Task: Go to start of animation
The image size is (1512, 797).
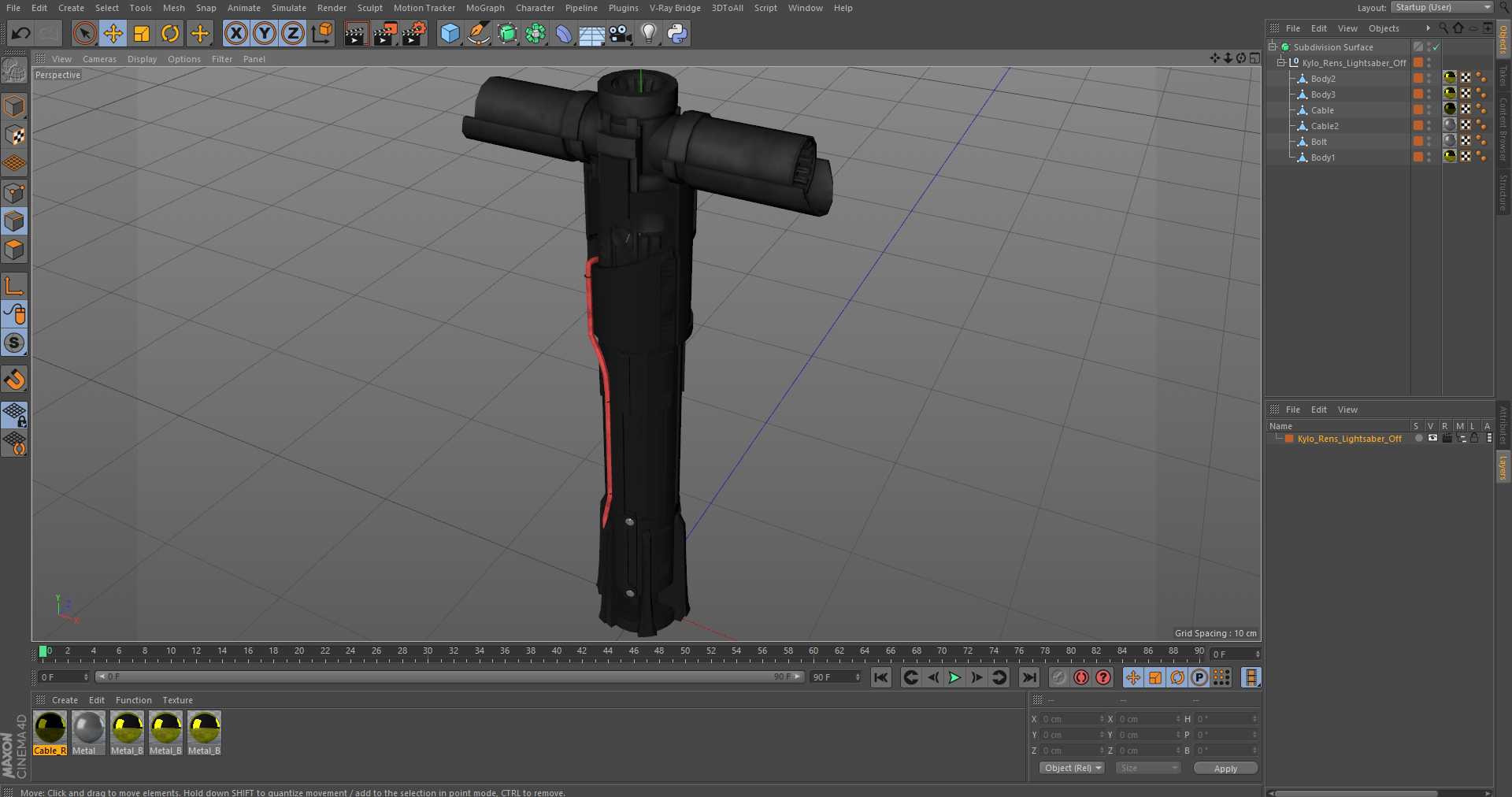Action: (x=881, y=677)
